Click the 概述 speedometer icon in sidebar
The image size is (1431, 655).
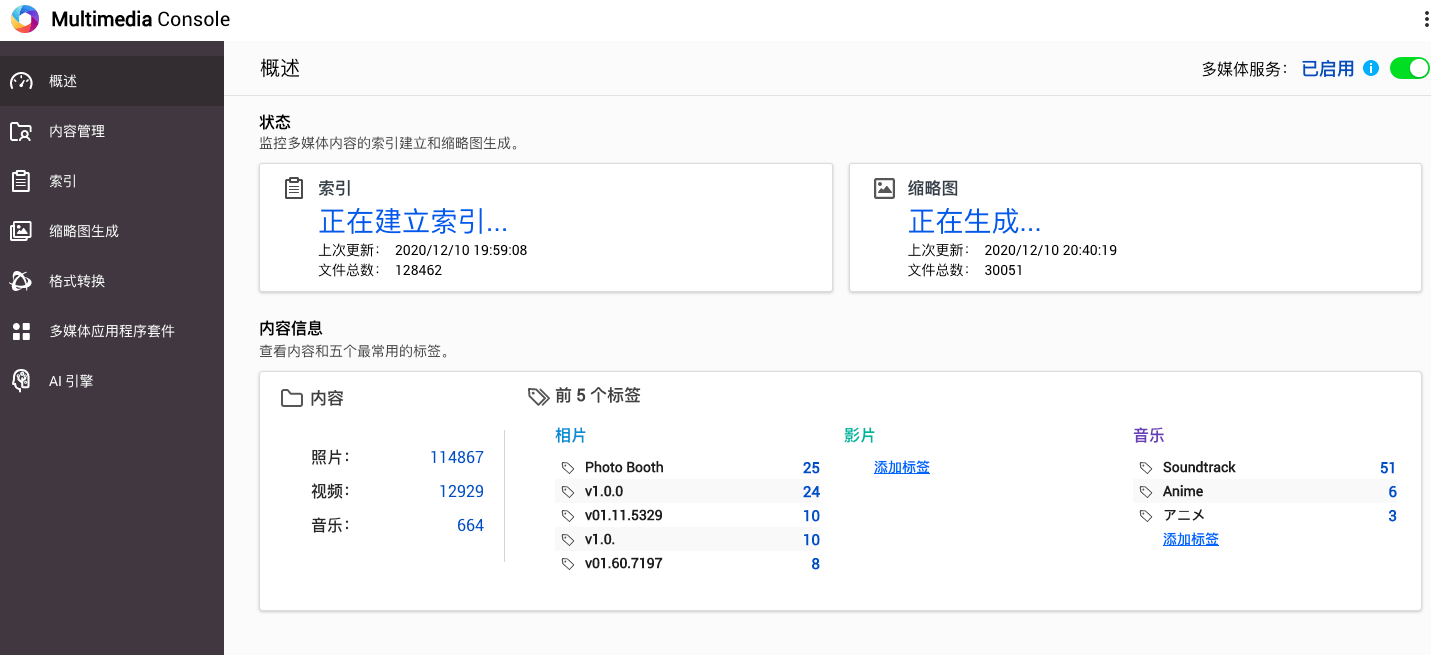pyautogui.click(x=21, y=81)
